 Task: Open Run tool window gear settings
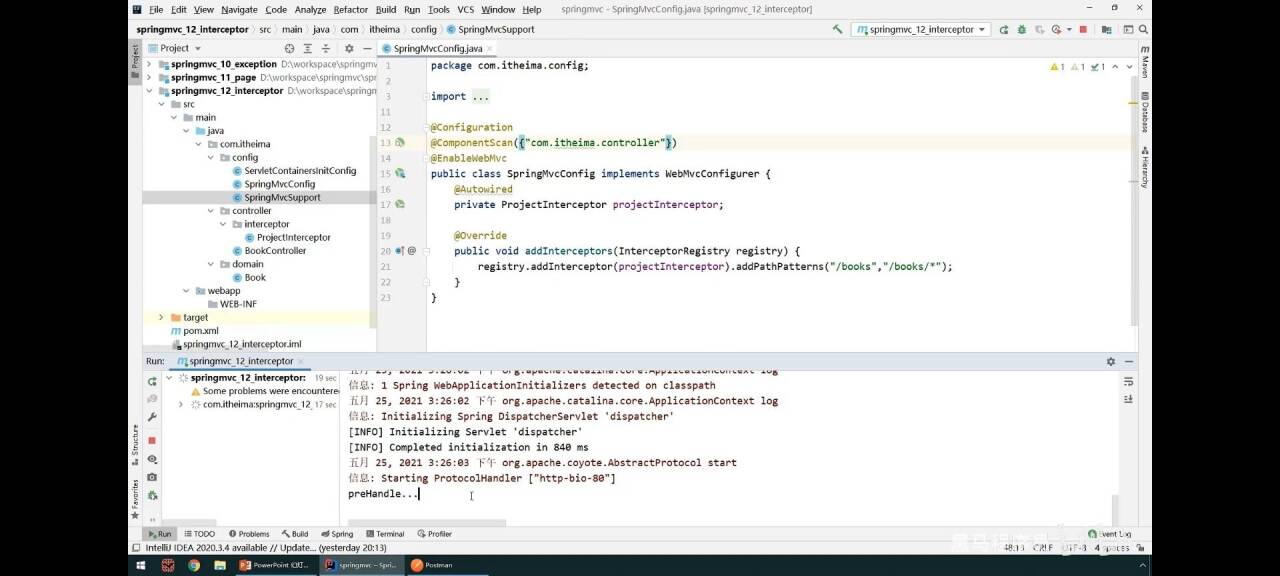click(1110, 361)
